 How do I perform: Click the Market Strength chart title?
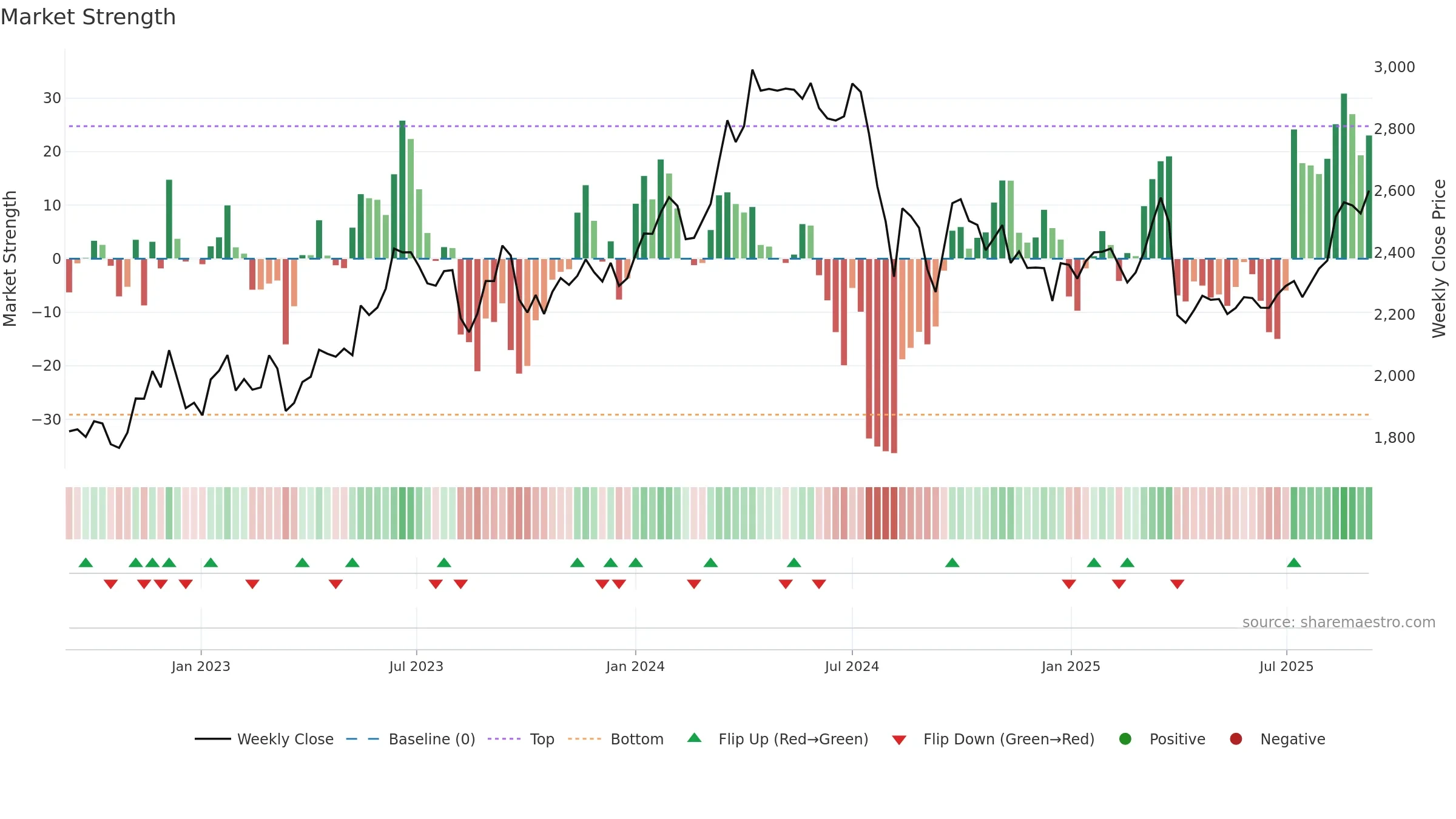pos(88,17)
